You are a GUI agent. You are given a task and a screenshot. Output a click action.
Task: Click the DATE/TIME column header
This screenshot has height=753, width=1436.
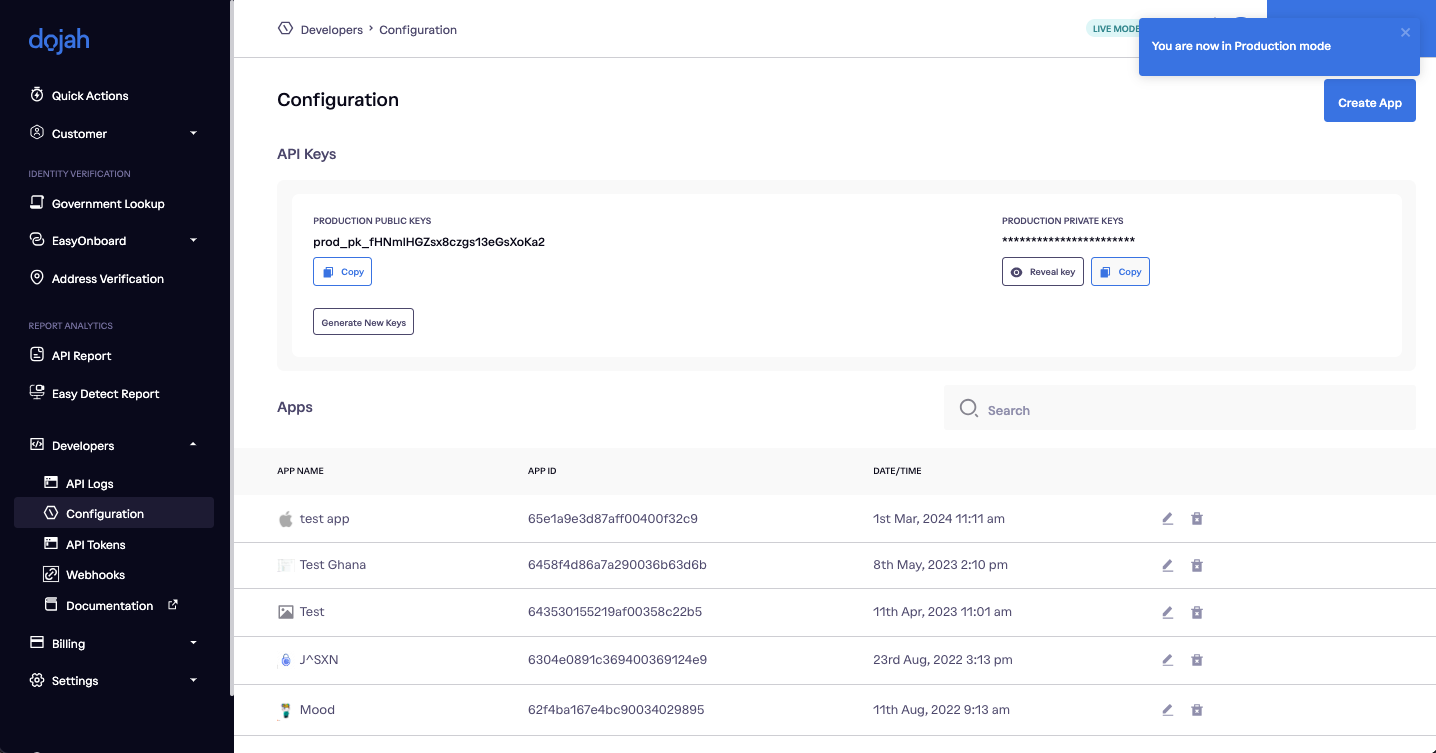point(897,471)
